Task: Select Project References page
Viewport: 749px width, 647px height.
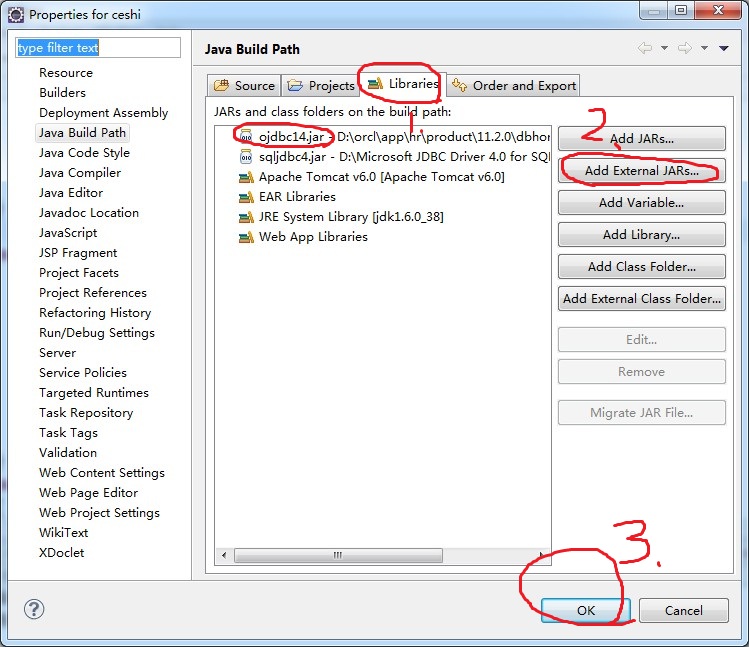Action: tap(93, 293)
